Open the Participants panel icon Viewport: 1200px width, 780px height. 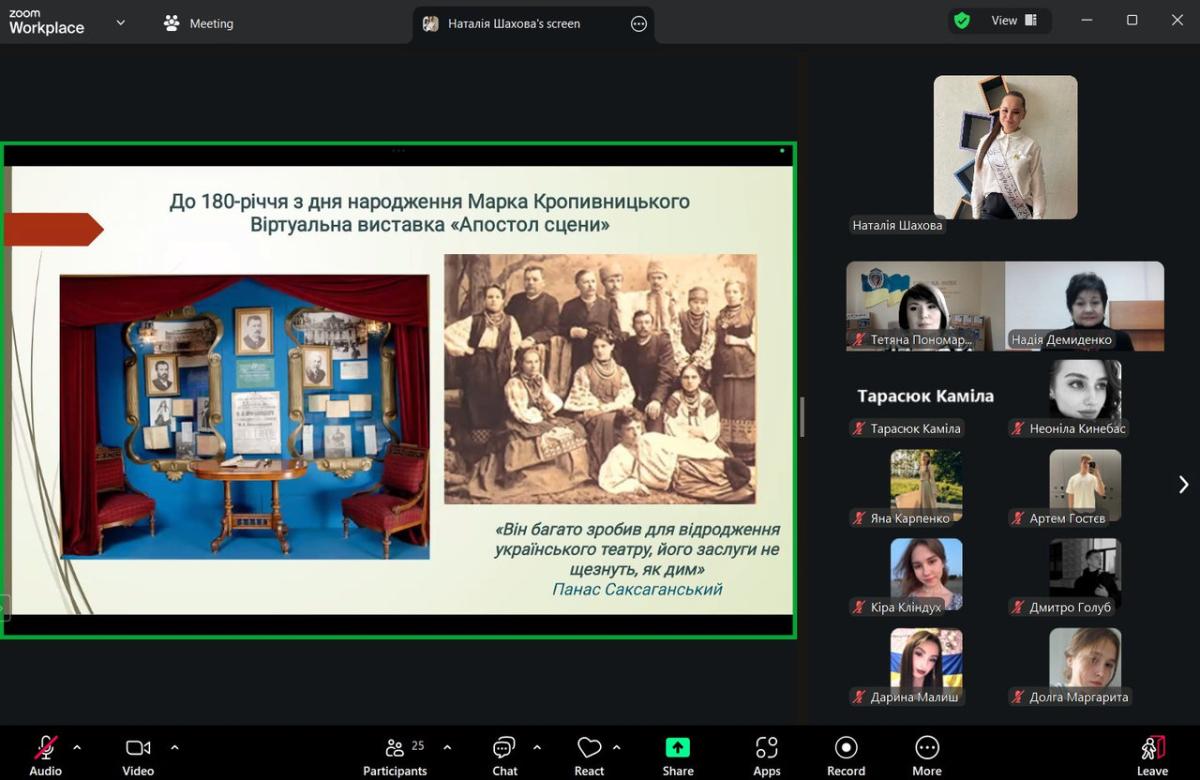(395, 748)
